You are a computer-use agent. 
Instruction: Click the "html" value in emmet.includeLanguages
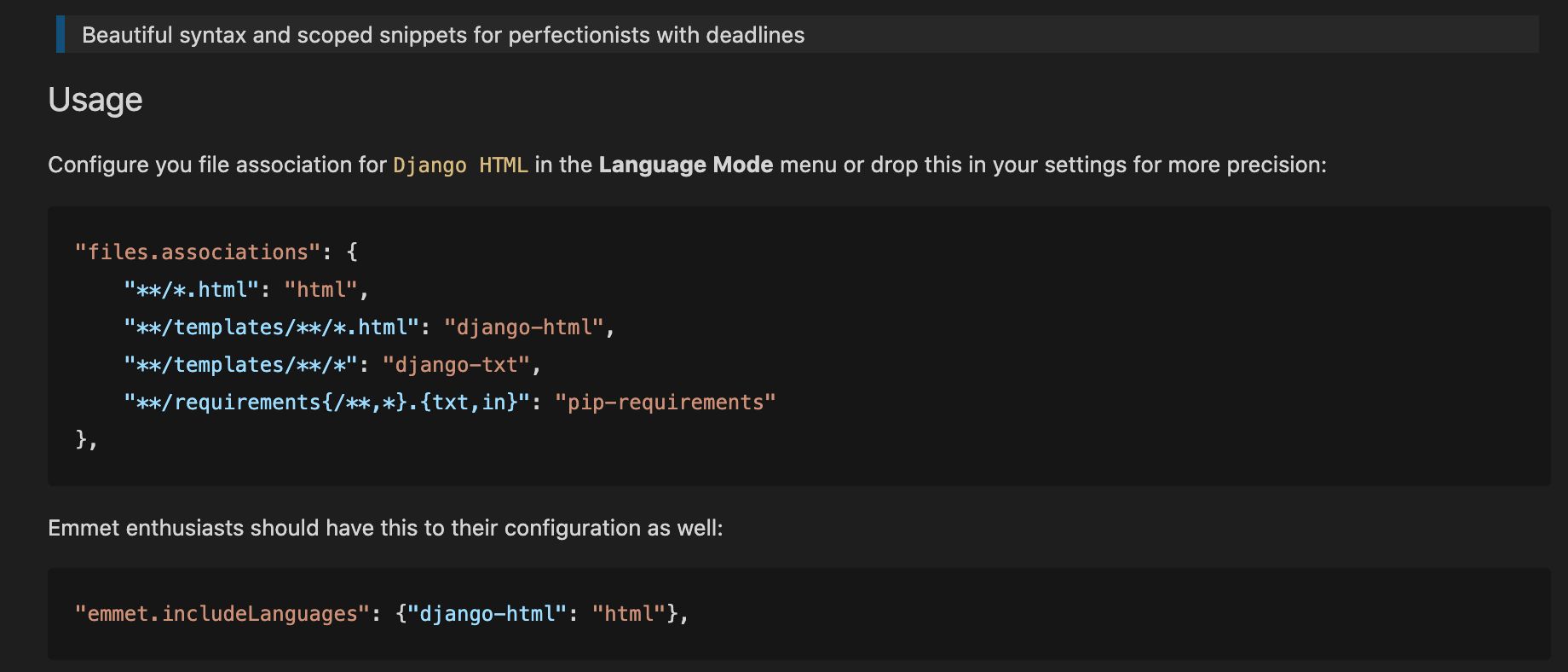pos(628,614)
